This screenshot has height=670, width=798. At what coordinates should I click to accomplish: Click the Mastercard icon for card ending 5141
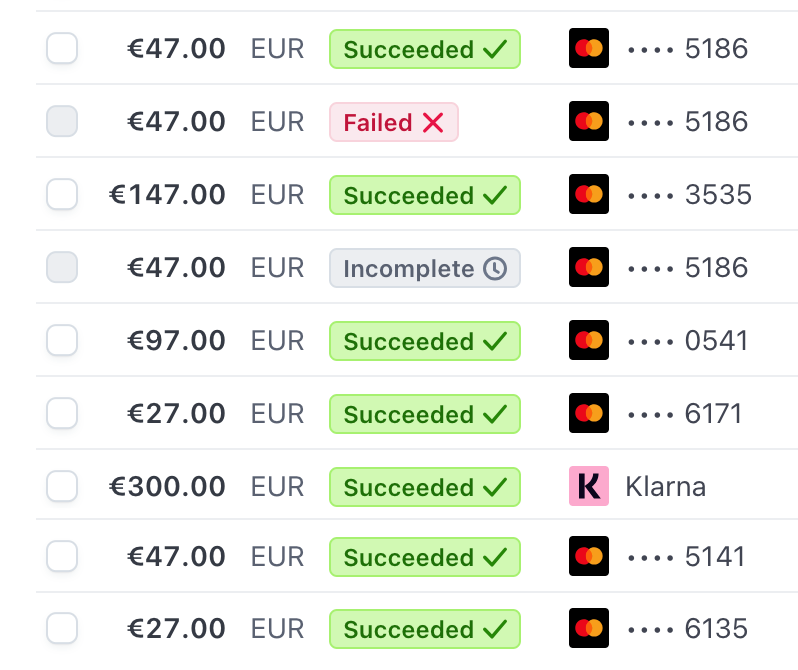(x=588, y=556)
